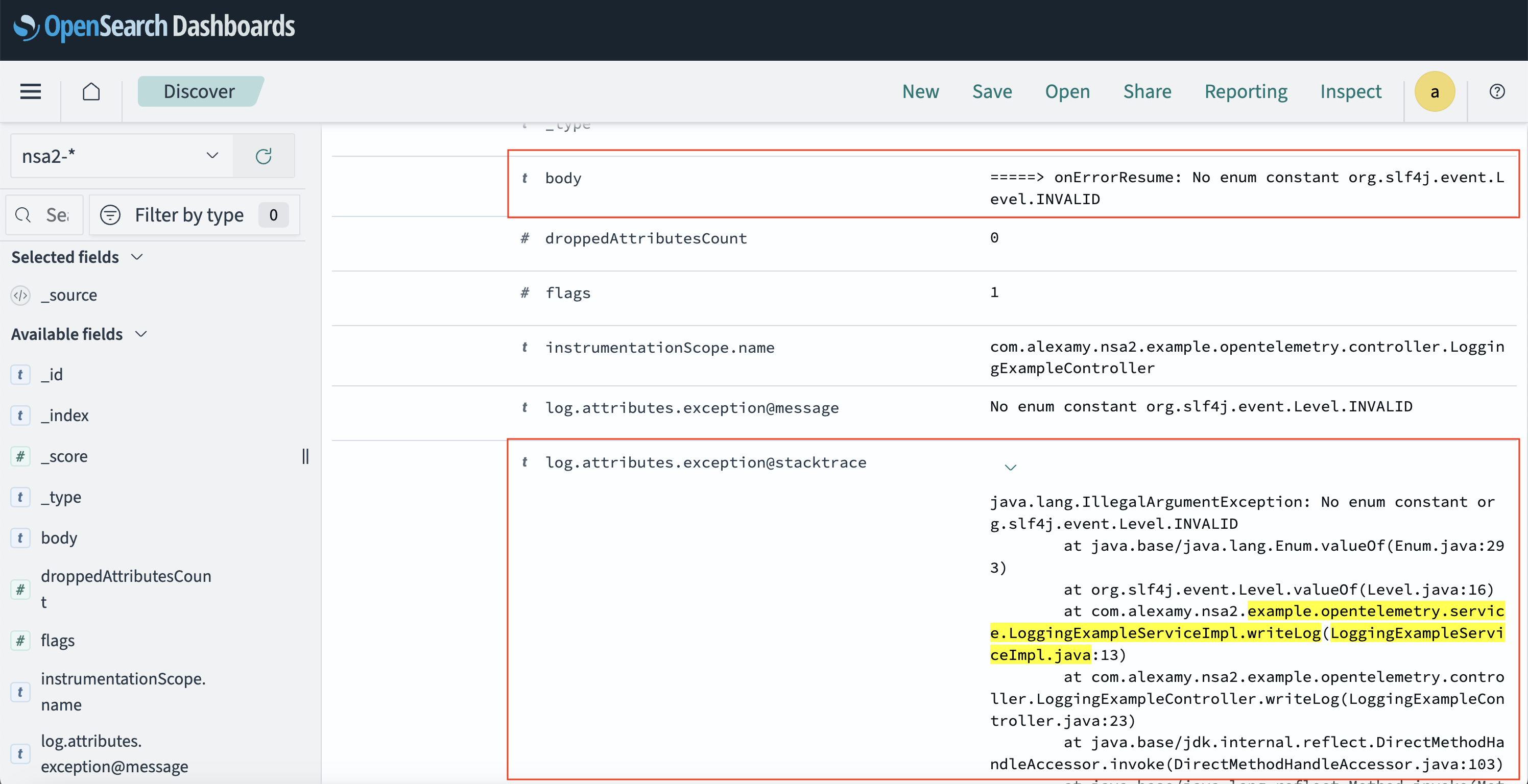Image resolution: width=1528 pixels, height=784 pixels.
Task: Click the number icon of droppedAttributesCount row
Action: (x=524, y=238)
